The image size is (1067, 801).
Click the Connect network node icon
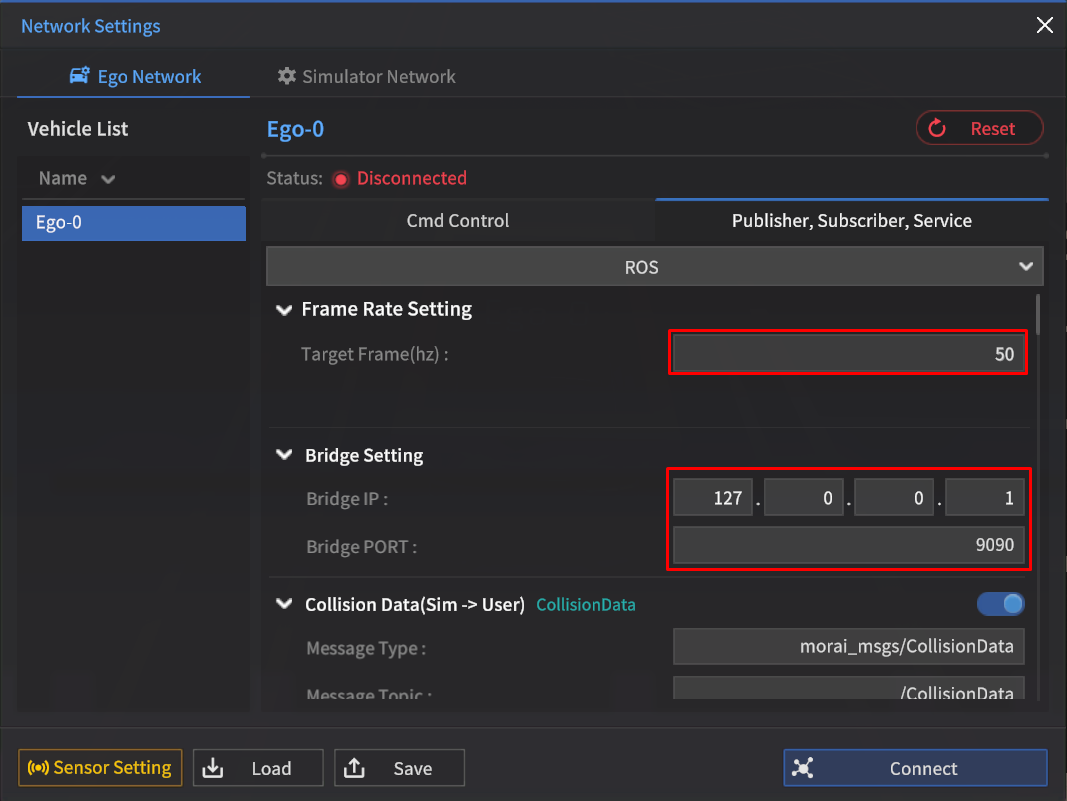802,768
